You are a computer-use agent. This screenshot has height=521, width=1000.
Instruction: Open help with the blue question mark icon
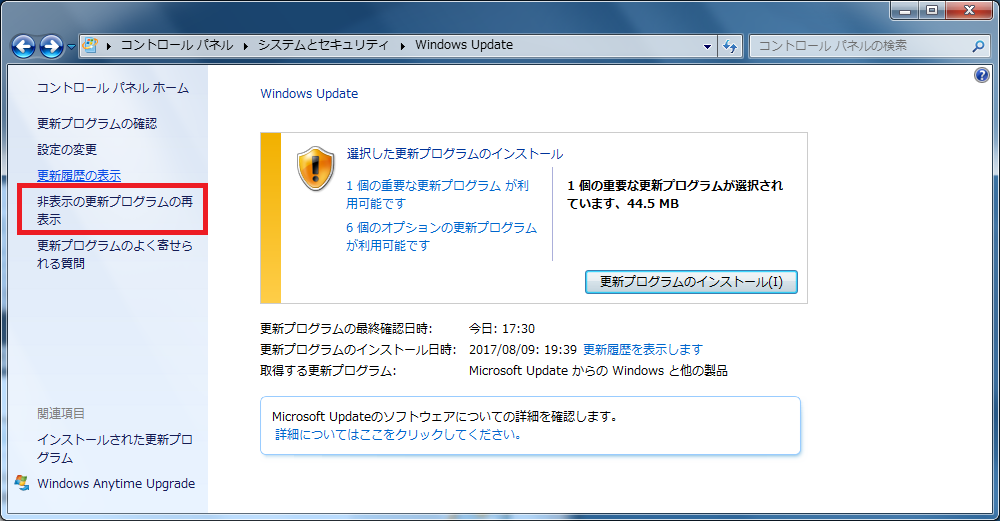tap(981, 76)
